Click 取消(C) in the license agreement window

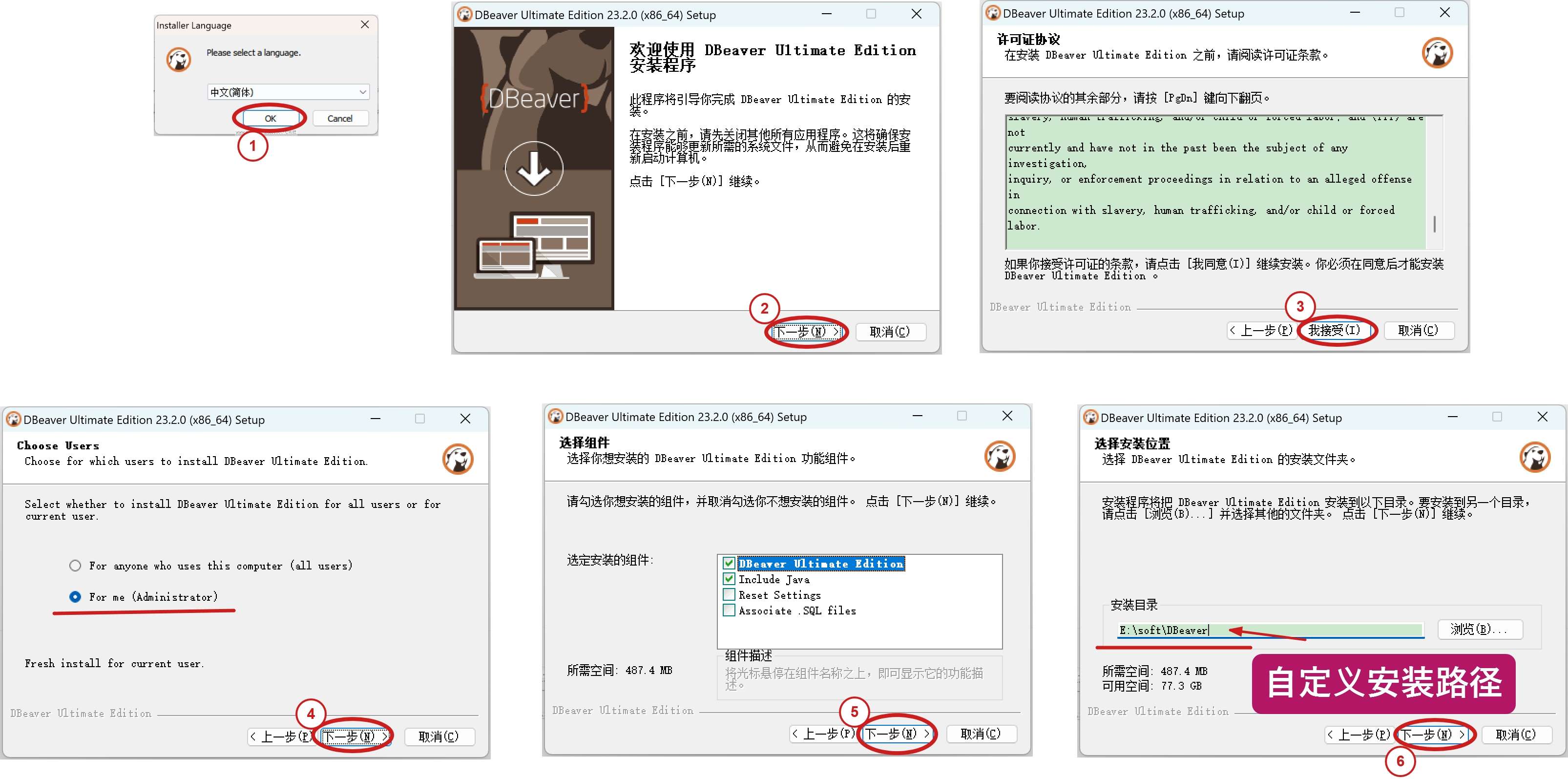click(1418, 331)
